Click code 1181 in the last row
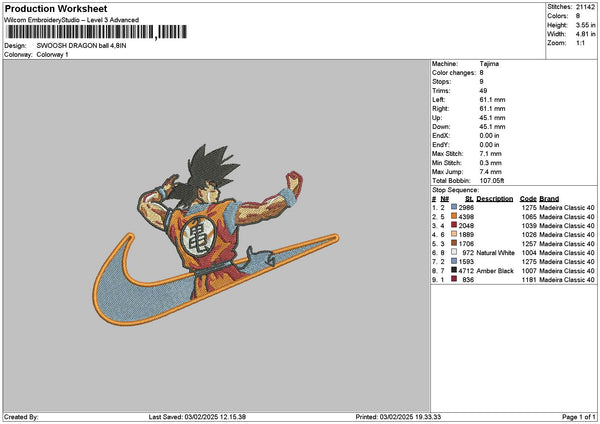600x424 pixels. coord(529,280)
